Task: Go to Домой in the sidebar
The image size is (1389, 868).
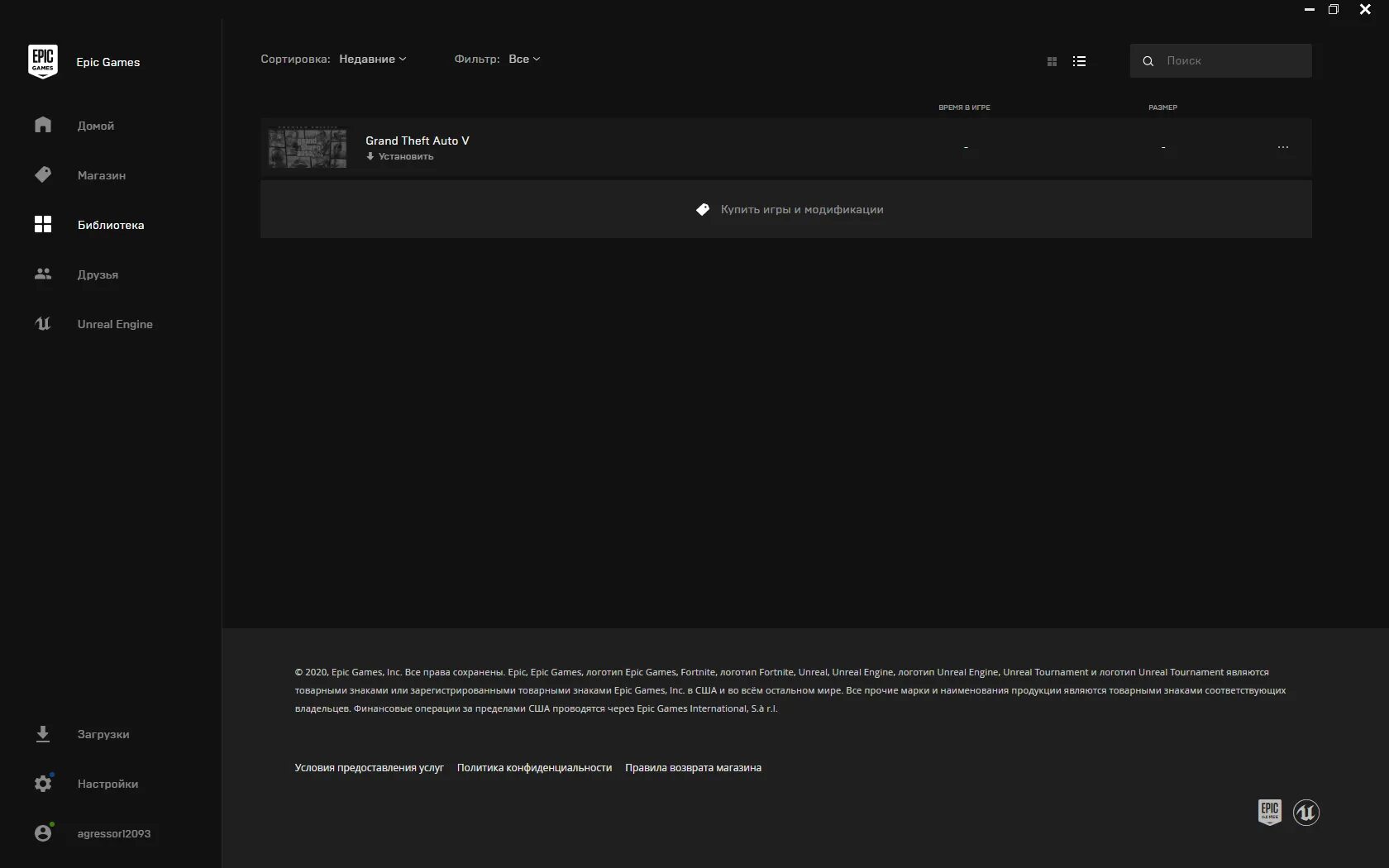Action: click(96, 126)
